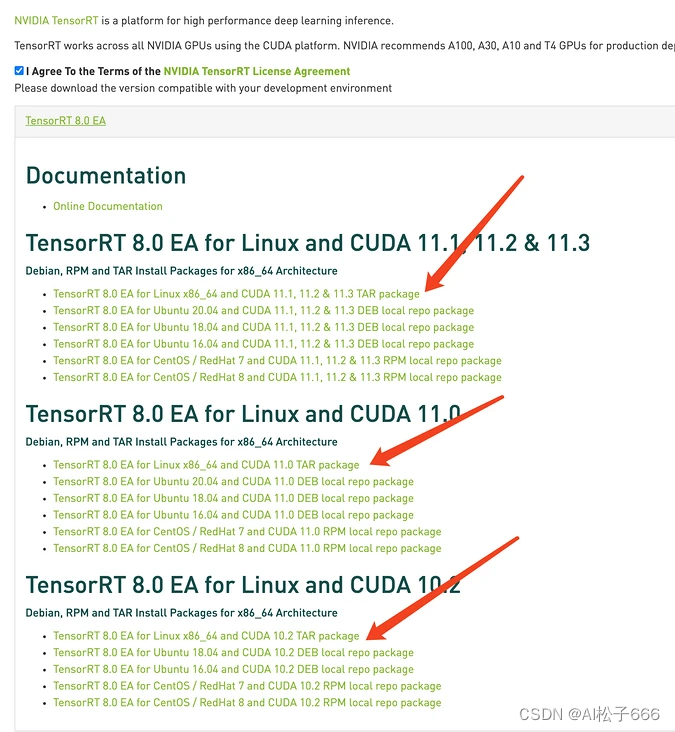Click heading TensorRT 8.0 EA for Linux and CUDA 10.2
The height and width of the screenshot is (732, 675).
pyautogui.click(x=243, y=585)
